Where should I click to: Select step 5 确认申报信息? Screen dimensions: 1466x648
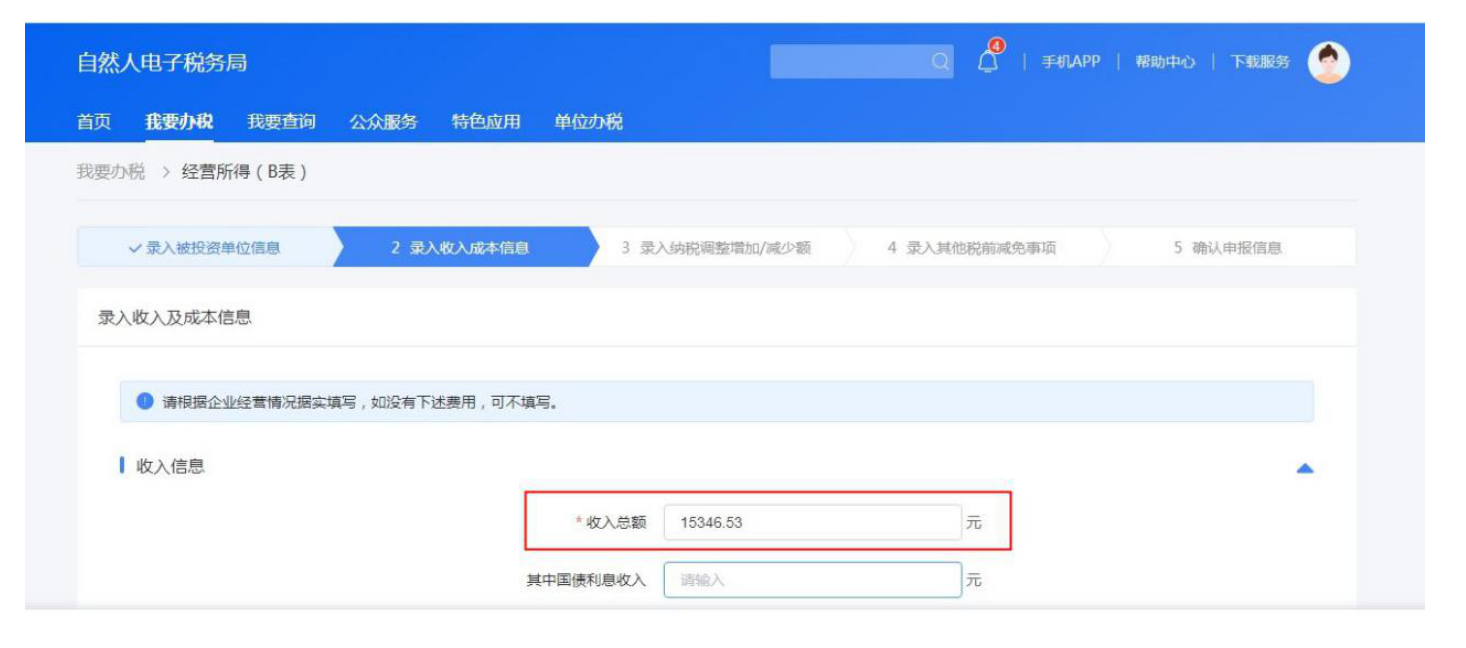tap(1228, 248)
